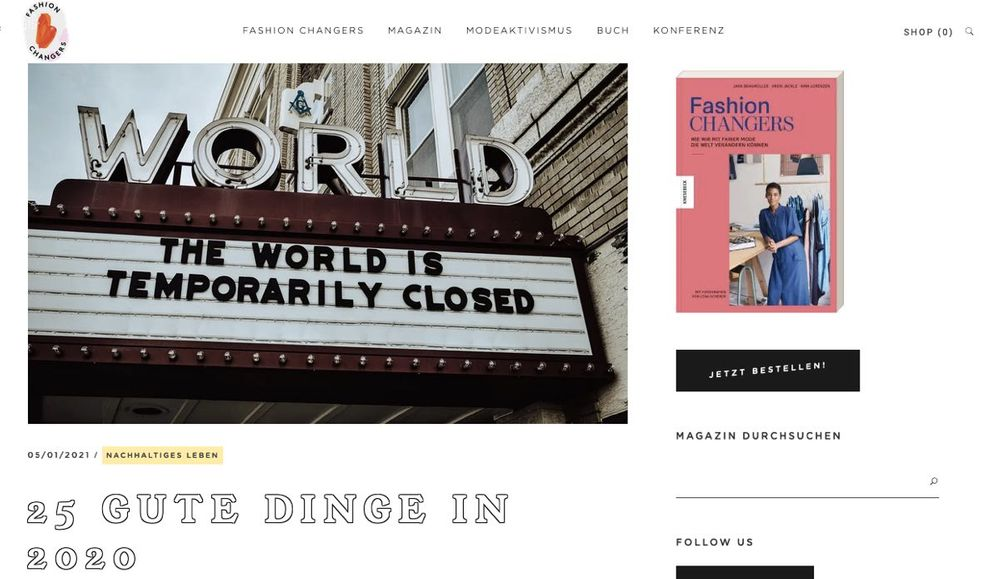The image size is (1000, 579).
Task: Open search via top-right magnifier icon
Action: pyautogui.click(x=969, y=31)
